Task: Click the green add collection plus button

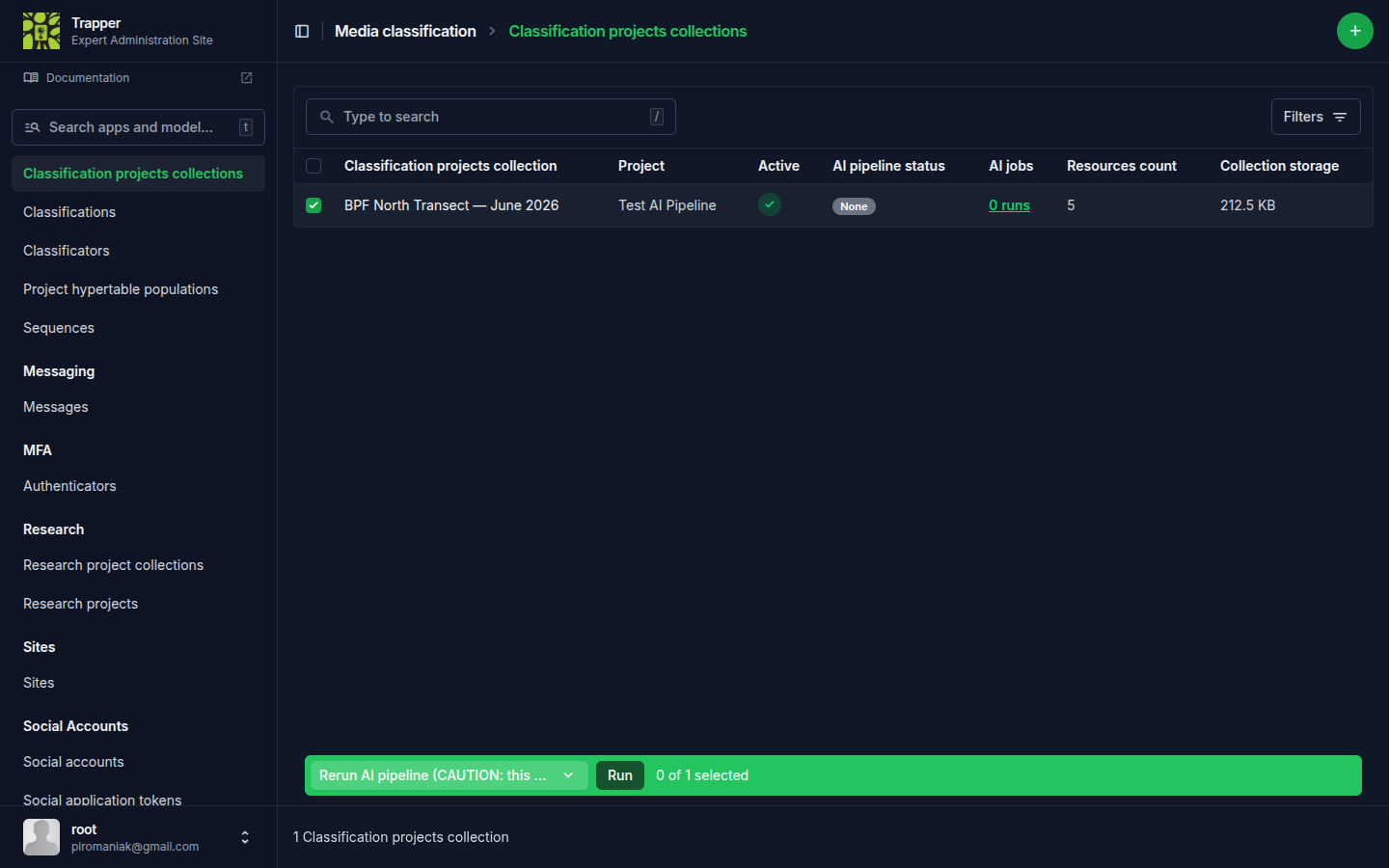Action: tap(1354, 31)
